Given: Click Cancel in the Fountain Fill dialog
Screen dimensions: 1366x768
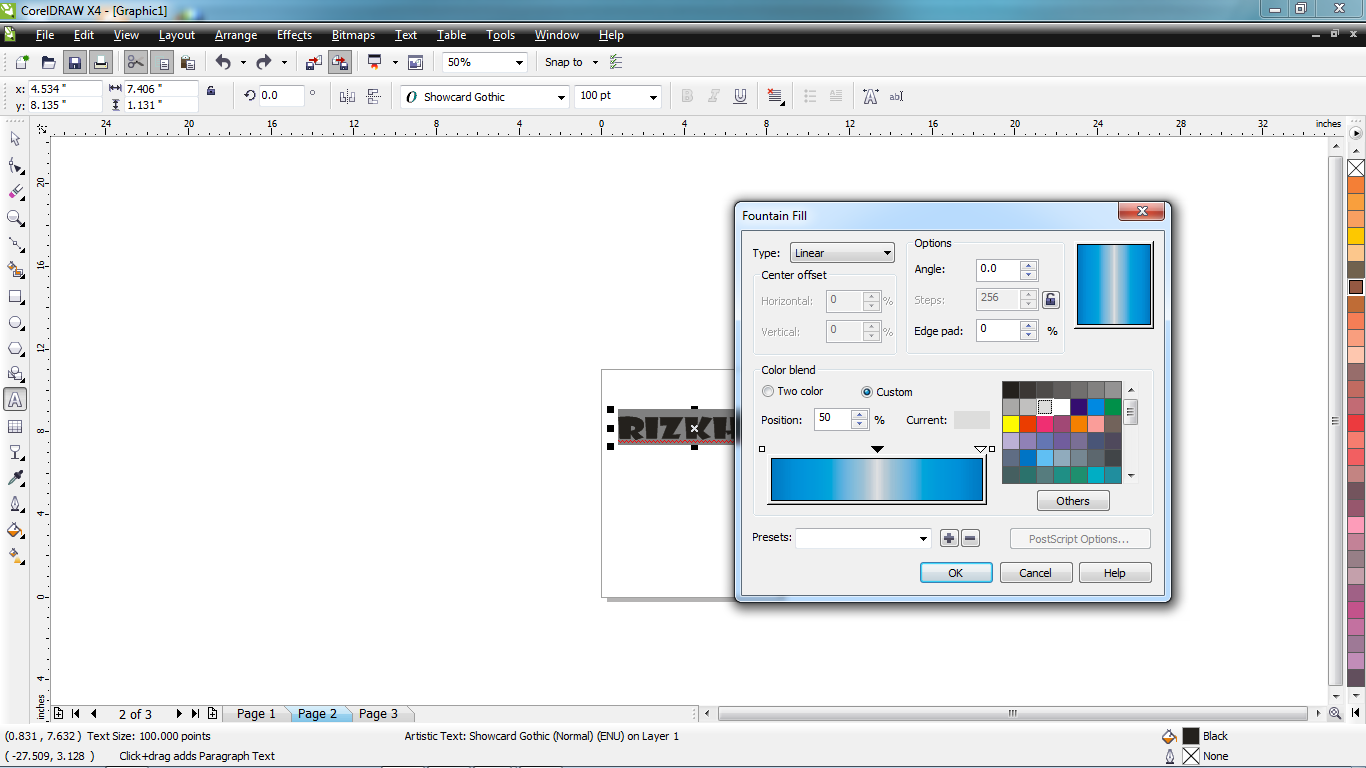Looking at the screenshot, I should (x=1036, y=573).
